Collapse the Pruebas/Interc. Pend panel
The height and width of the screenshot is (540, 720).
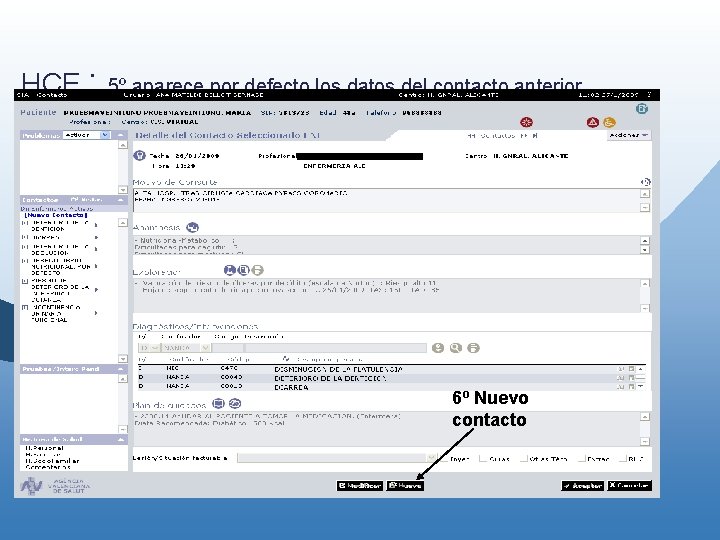[x=121, y=369]
